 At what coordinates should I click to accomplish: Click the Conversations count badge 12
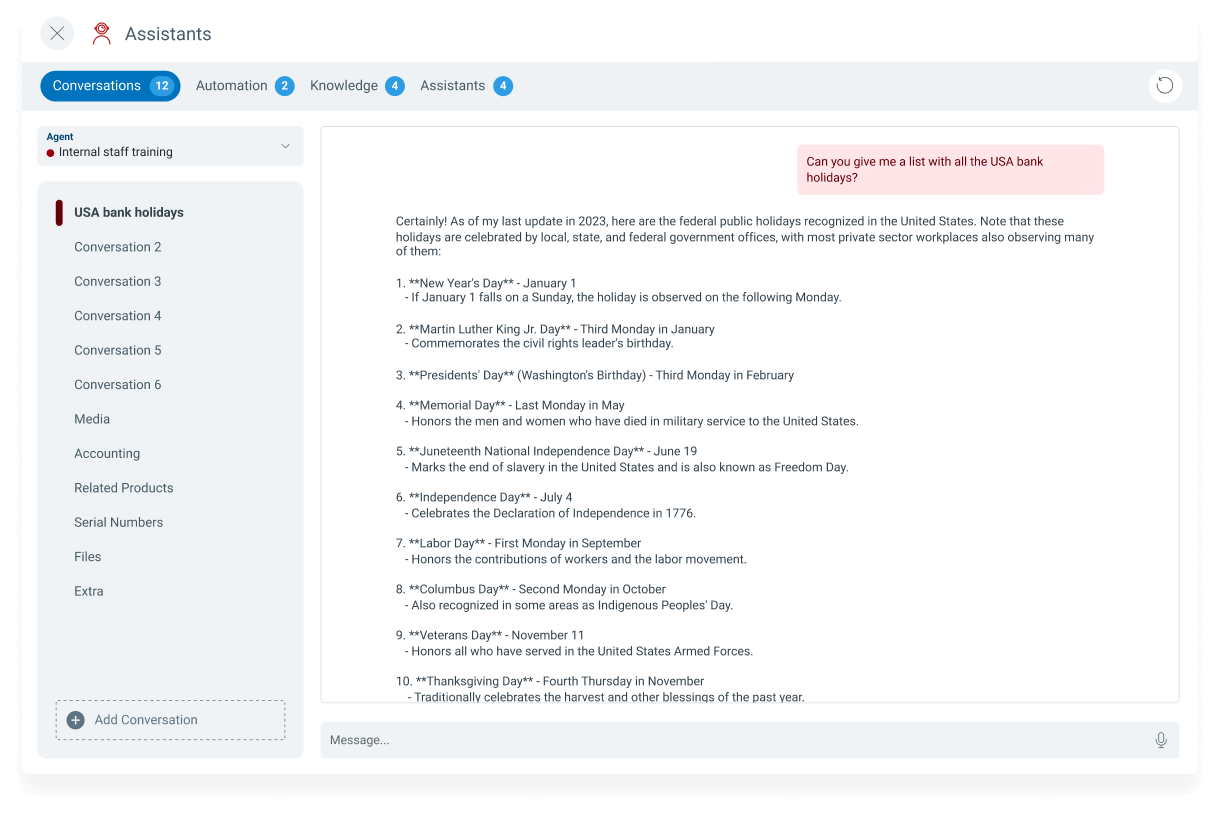[x=162, y=86]
